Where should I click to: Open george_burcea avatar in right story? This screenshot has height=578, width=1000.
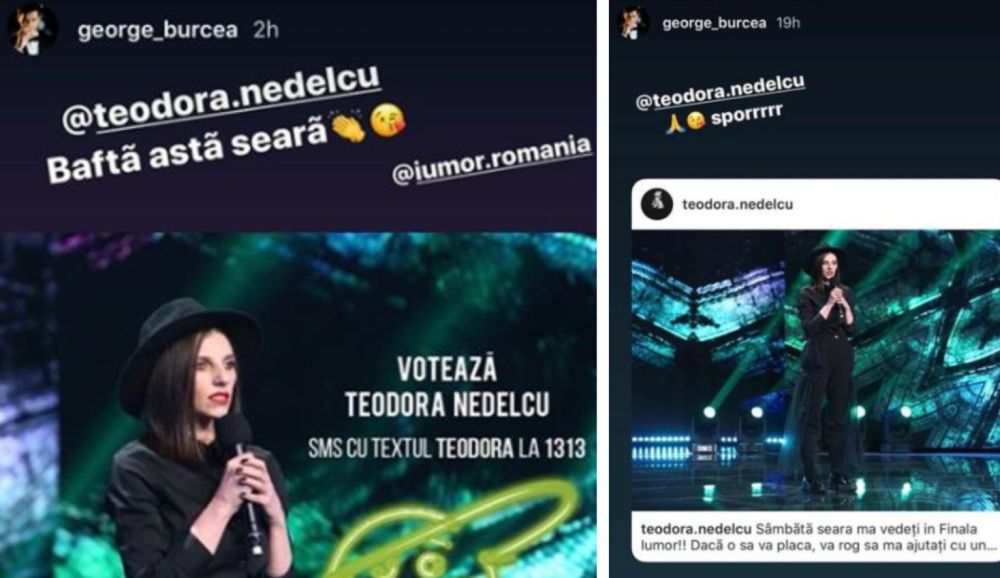pos(633,23)
